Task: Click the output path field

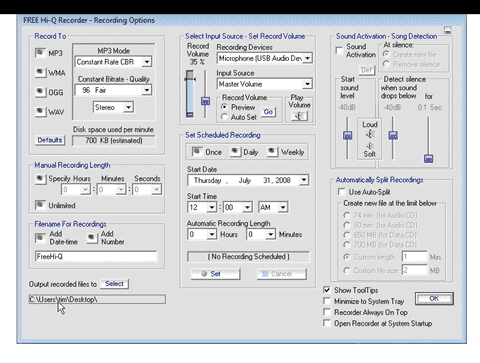Action: pos(97,299)
